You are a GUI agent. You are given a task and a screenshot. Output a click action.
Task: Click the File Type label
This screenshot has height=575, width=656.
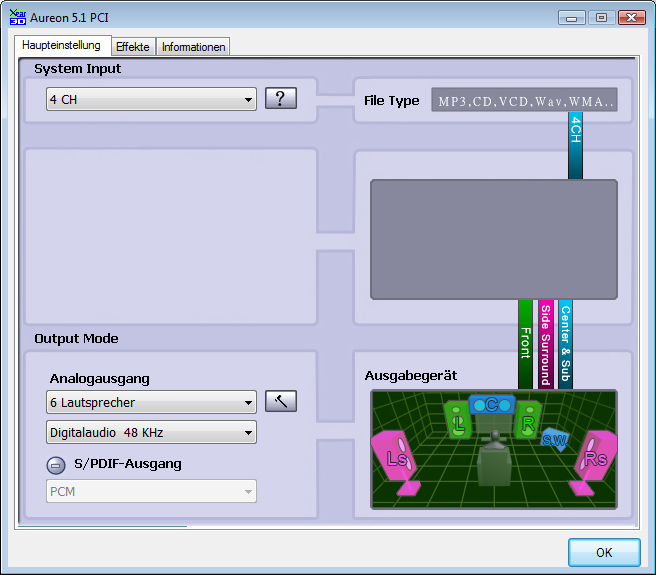pyautogui.click(x=392, y=100)
